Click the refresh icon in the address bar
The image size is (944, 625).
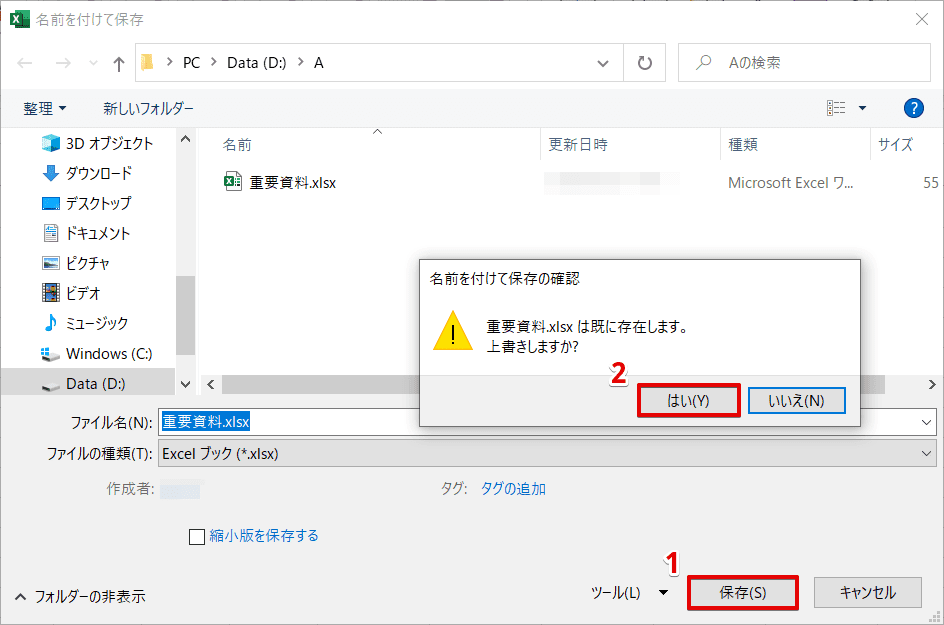[x=644, y=62]
